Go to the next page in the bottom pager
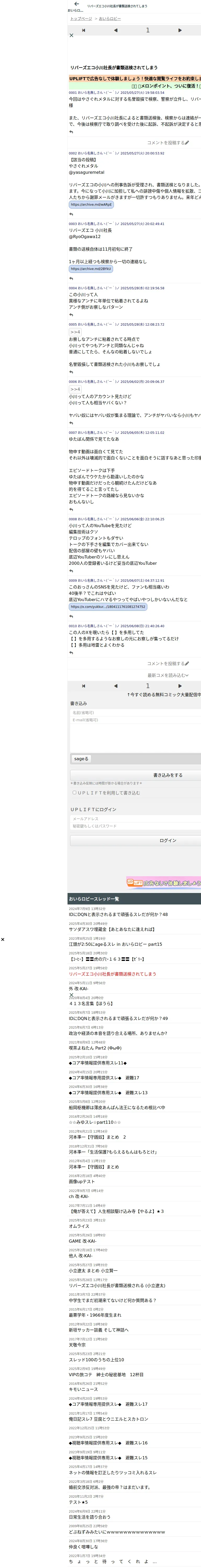This screenshot has width=201, height=1568. click(x=180, y=686)
